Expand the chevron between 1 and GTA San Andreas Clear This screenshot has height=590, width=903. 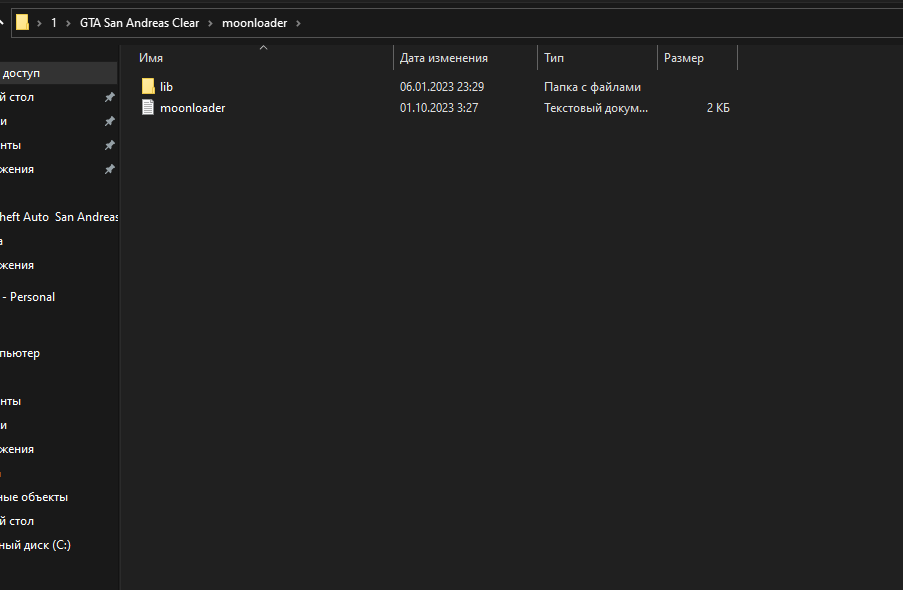pyautogui.click(x=68, y=22)
